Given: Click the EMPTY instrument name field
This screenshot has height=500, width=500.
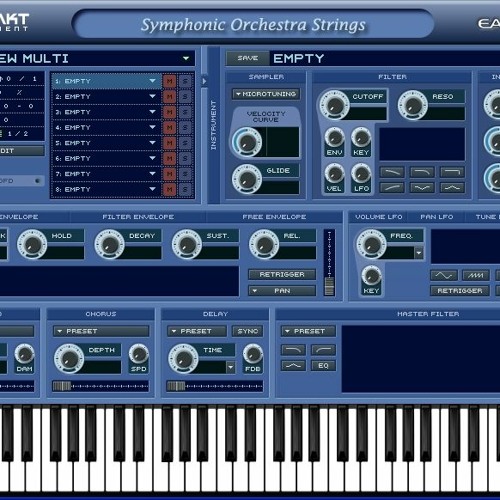Looking at the screenshot, I should tap(385, 58).
